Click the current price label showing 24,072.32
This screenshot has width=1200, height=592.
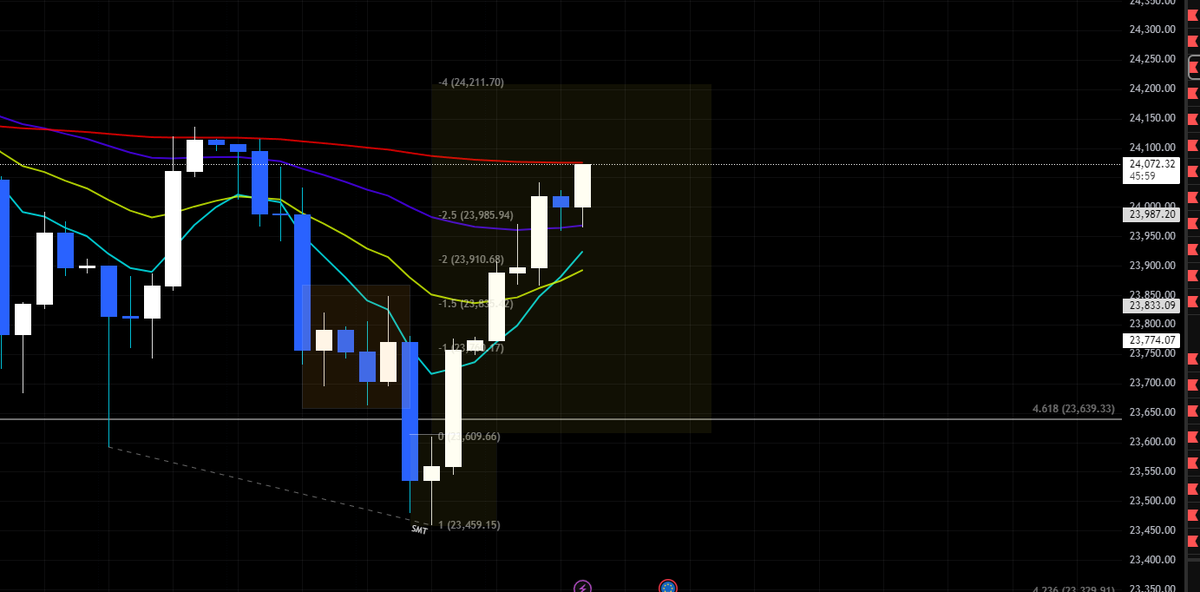pyautogui.click(x=1152, y=163)
